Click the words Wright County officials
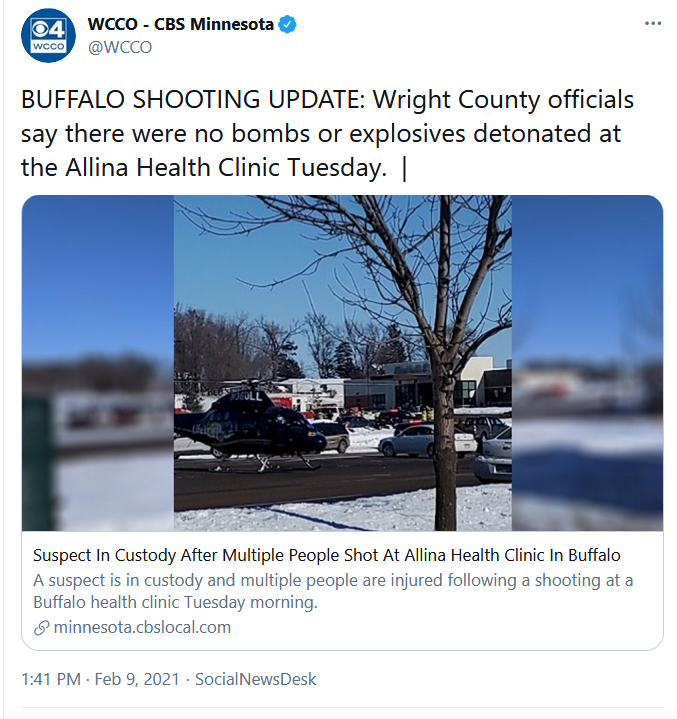The height and width of the screenshot is (719, 677). (x=503, y=100)
